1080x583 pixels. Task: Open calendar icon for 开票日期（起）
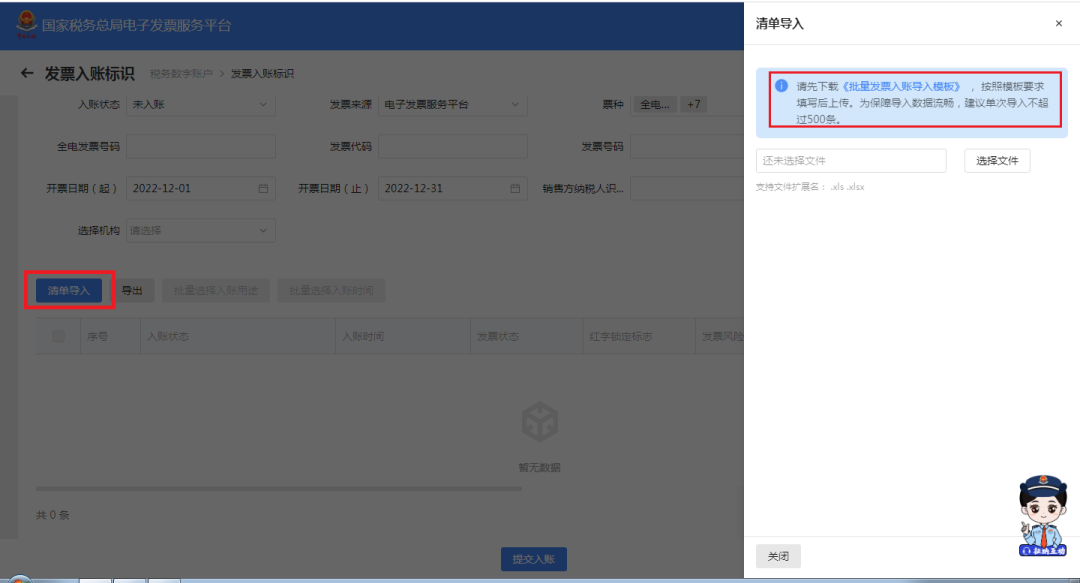263,188
